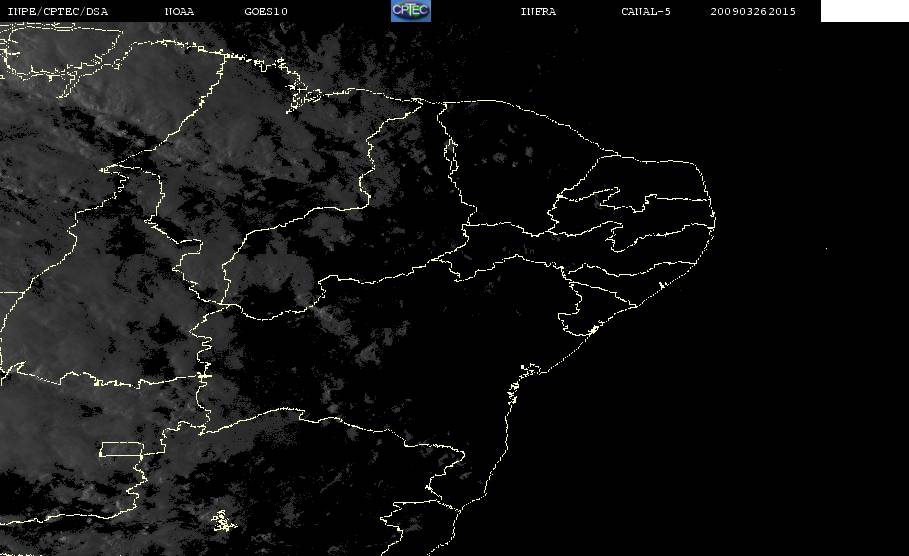909x556 pixels.
Task: Click the CPTEC logo in header
Action: tap(411, 10)
